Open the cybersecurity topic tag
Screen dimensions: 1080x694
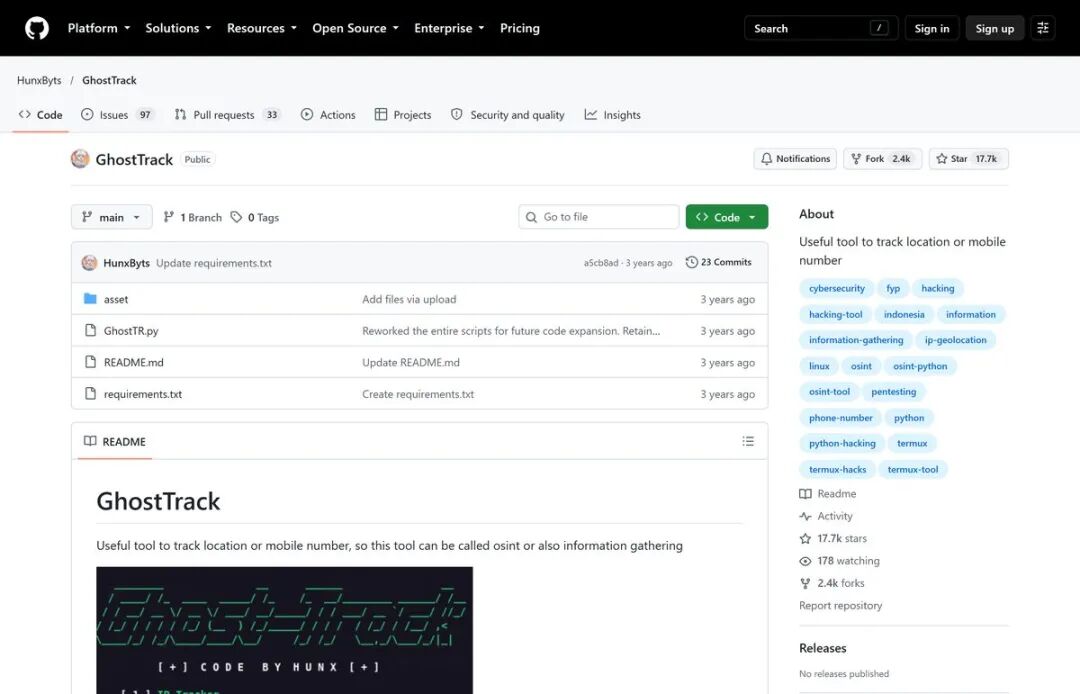tap(837, 288)
